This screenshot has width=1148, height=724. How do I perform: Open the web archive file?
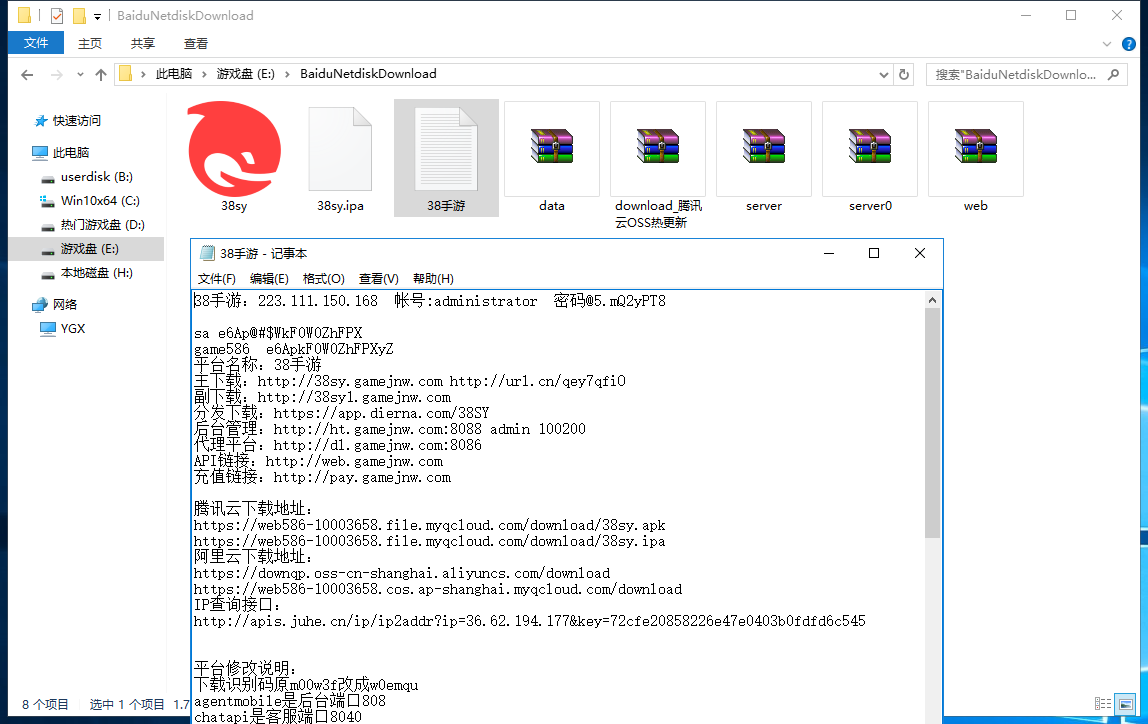pyautogui.click(x=975, y=150)
